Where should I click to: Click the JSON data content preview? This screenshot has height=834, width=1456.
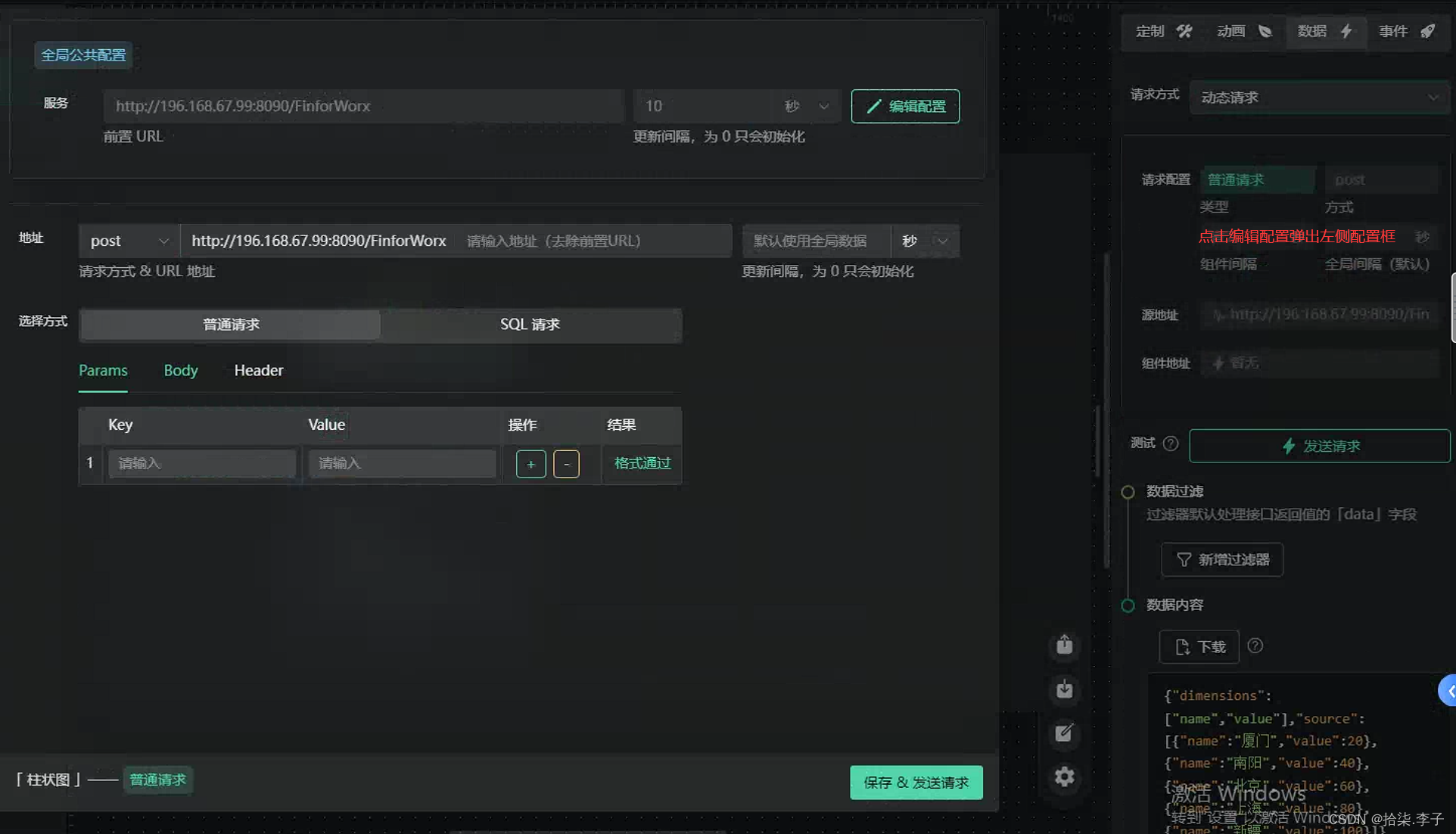(1300, 754)
